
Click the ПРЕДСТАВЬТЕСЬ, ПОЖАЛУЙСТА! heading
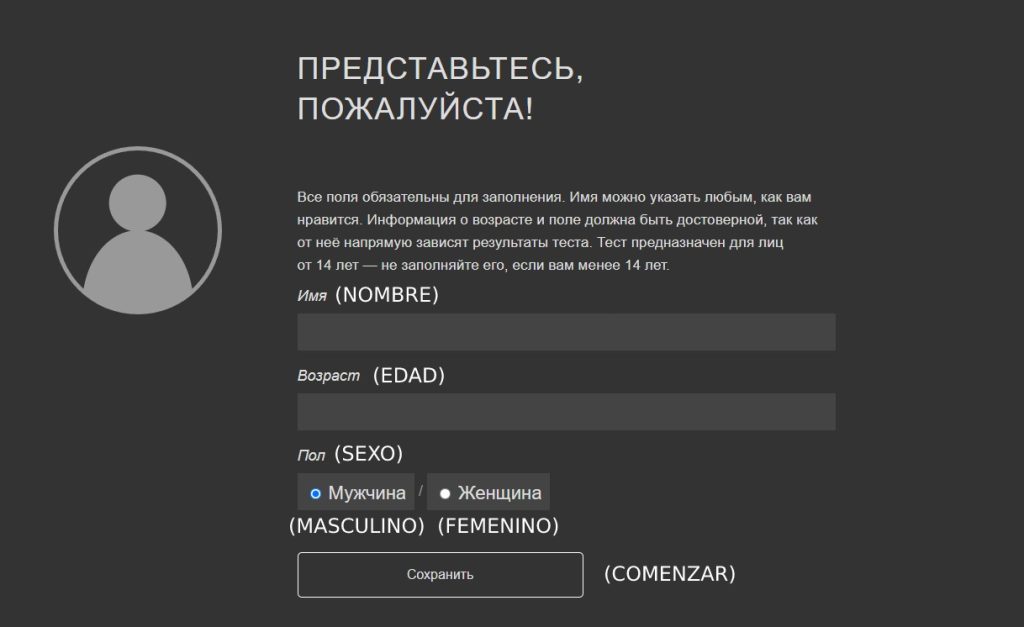[x=440, y=88]
